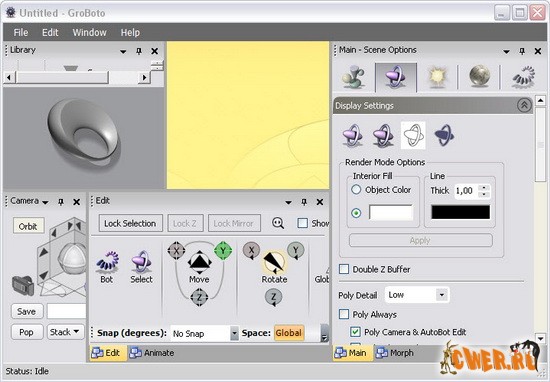Screen dimensions: 550x382
Task: Click the Pop camera button
Action: [x=27, y=332]
